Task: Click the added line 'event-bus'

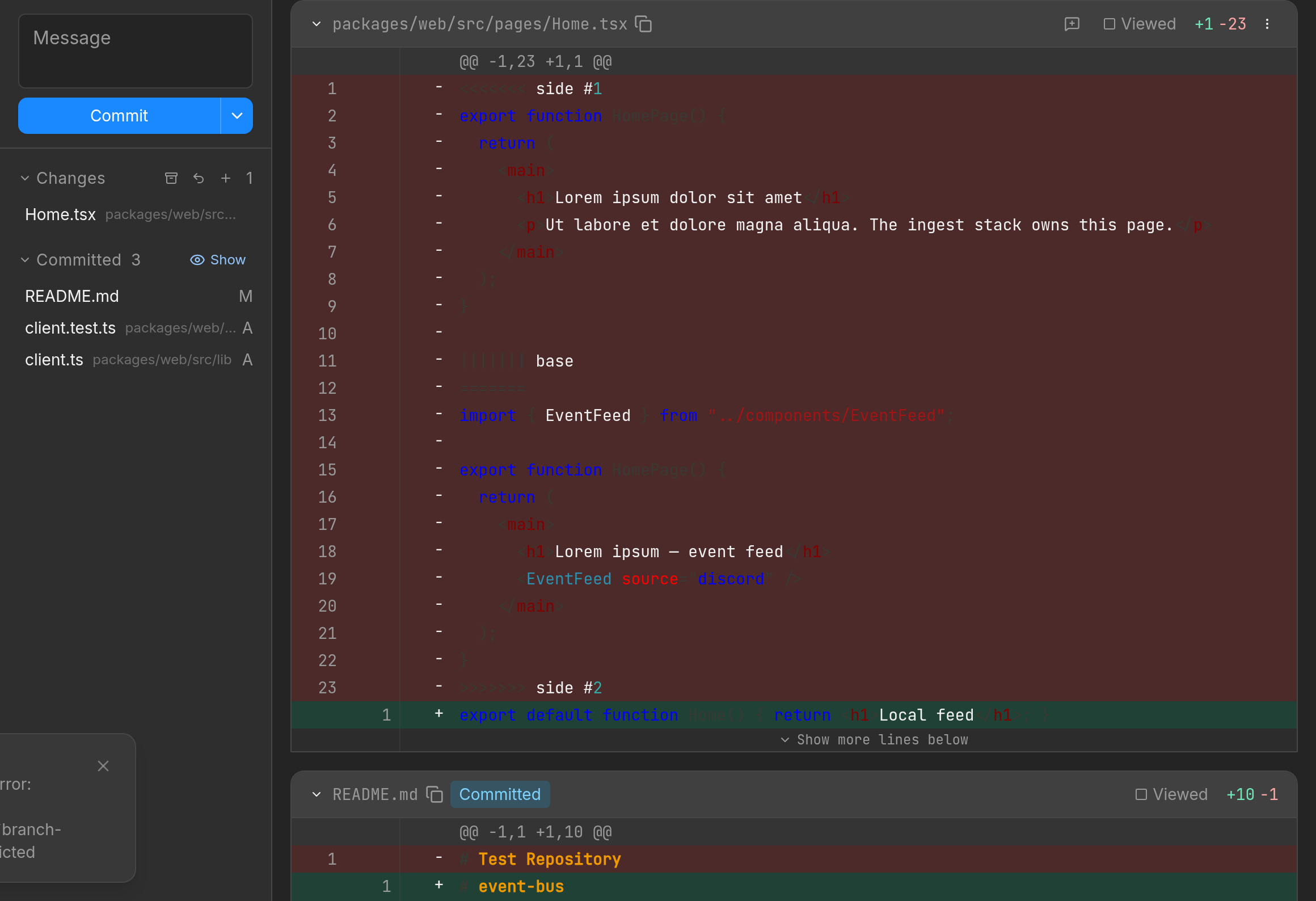Action: click(x=794, y=886)
